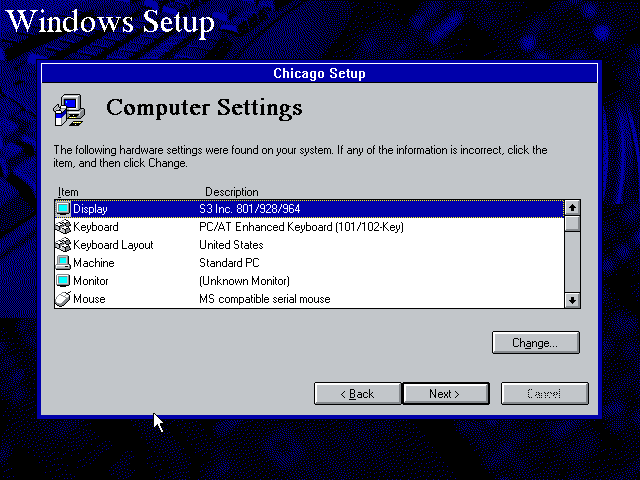Click PC/AT Enhanced Keyboard description

tap(301, 227)
